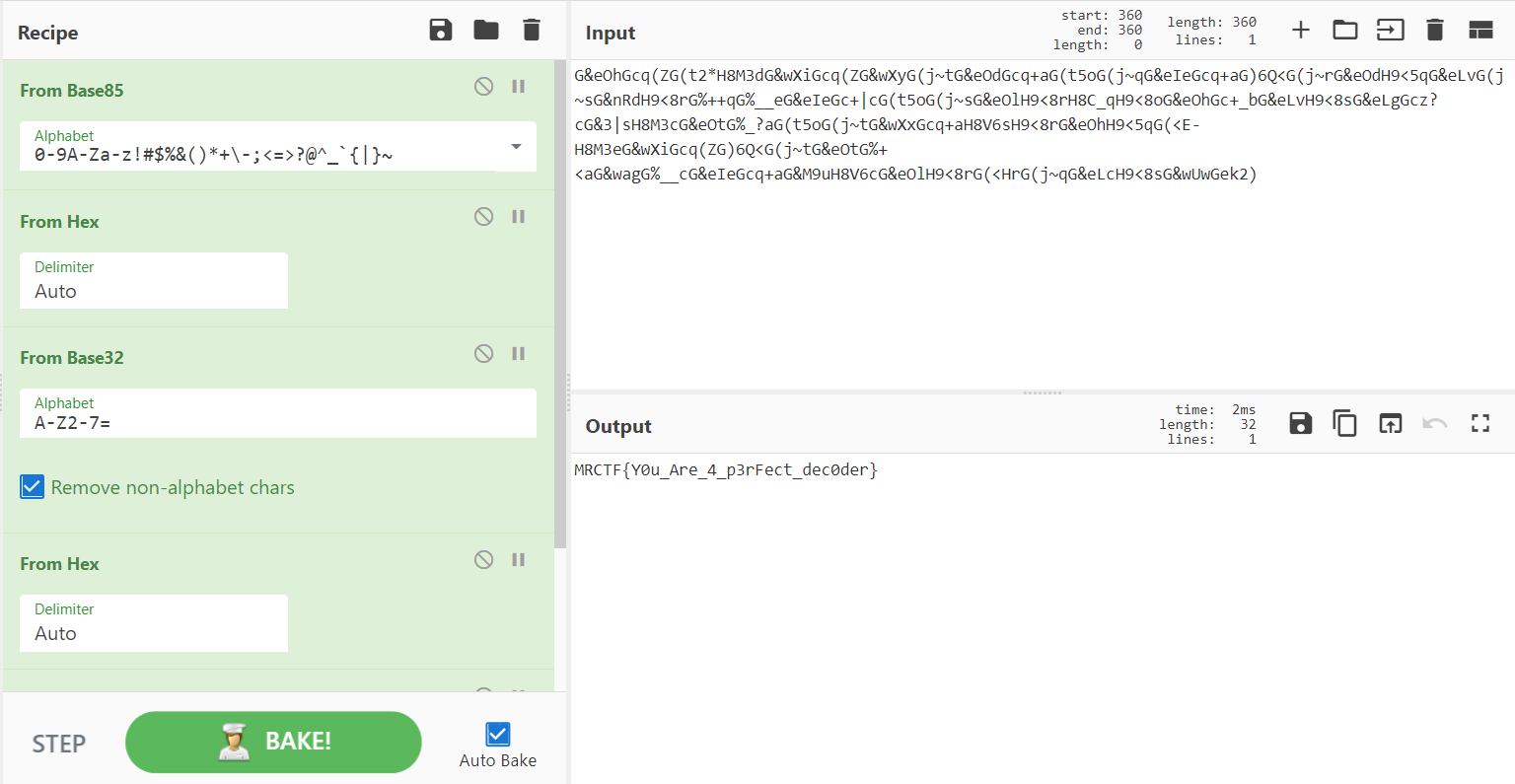Set breakpoint on From Base32 operation
This screenshot has height=784, width=1515.
click(x=519, y=354)
